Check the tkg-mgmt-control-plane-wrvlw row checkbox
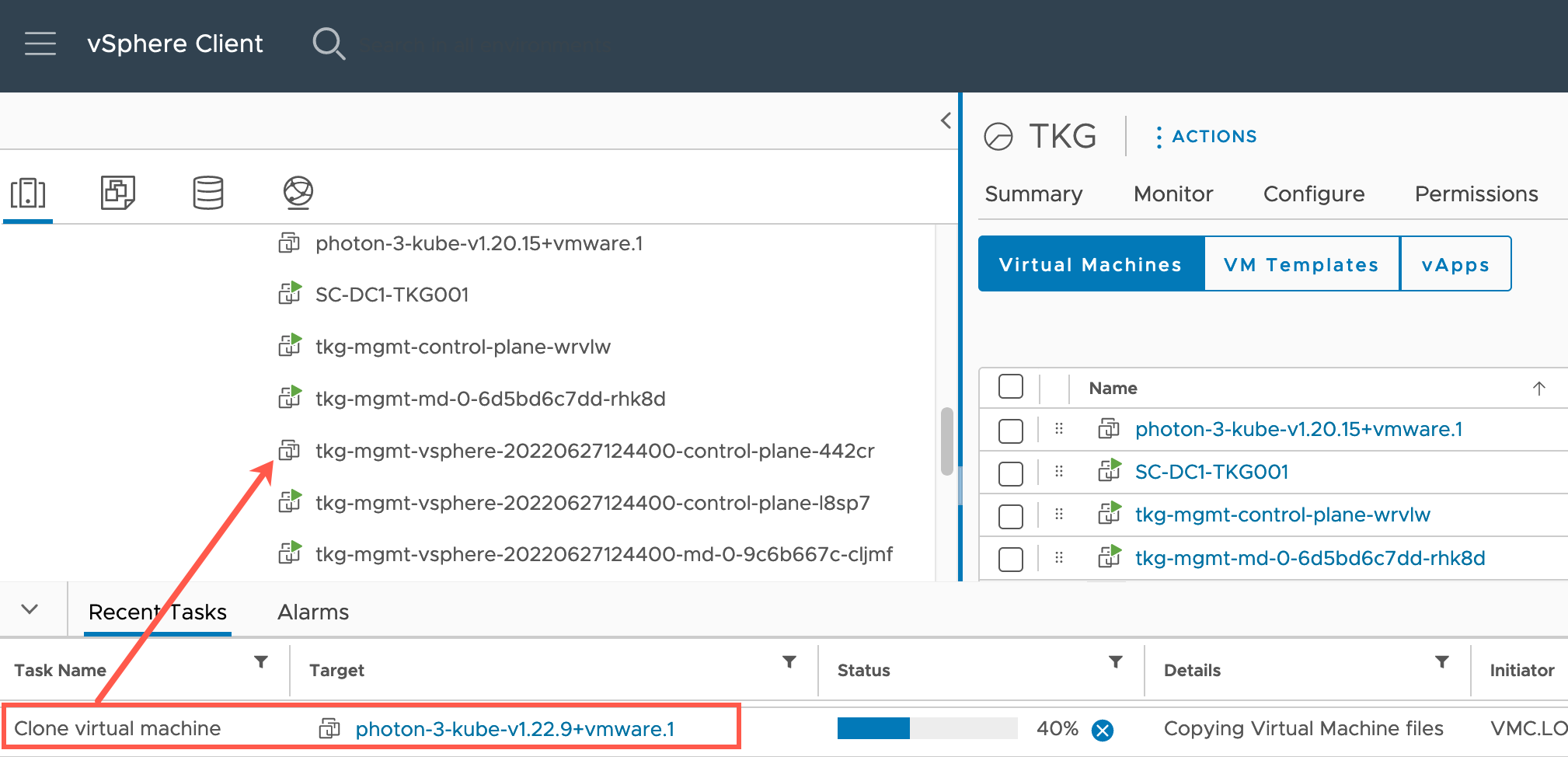This screenshot has width=1568, height=757. (1011, 516)
